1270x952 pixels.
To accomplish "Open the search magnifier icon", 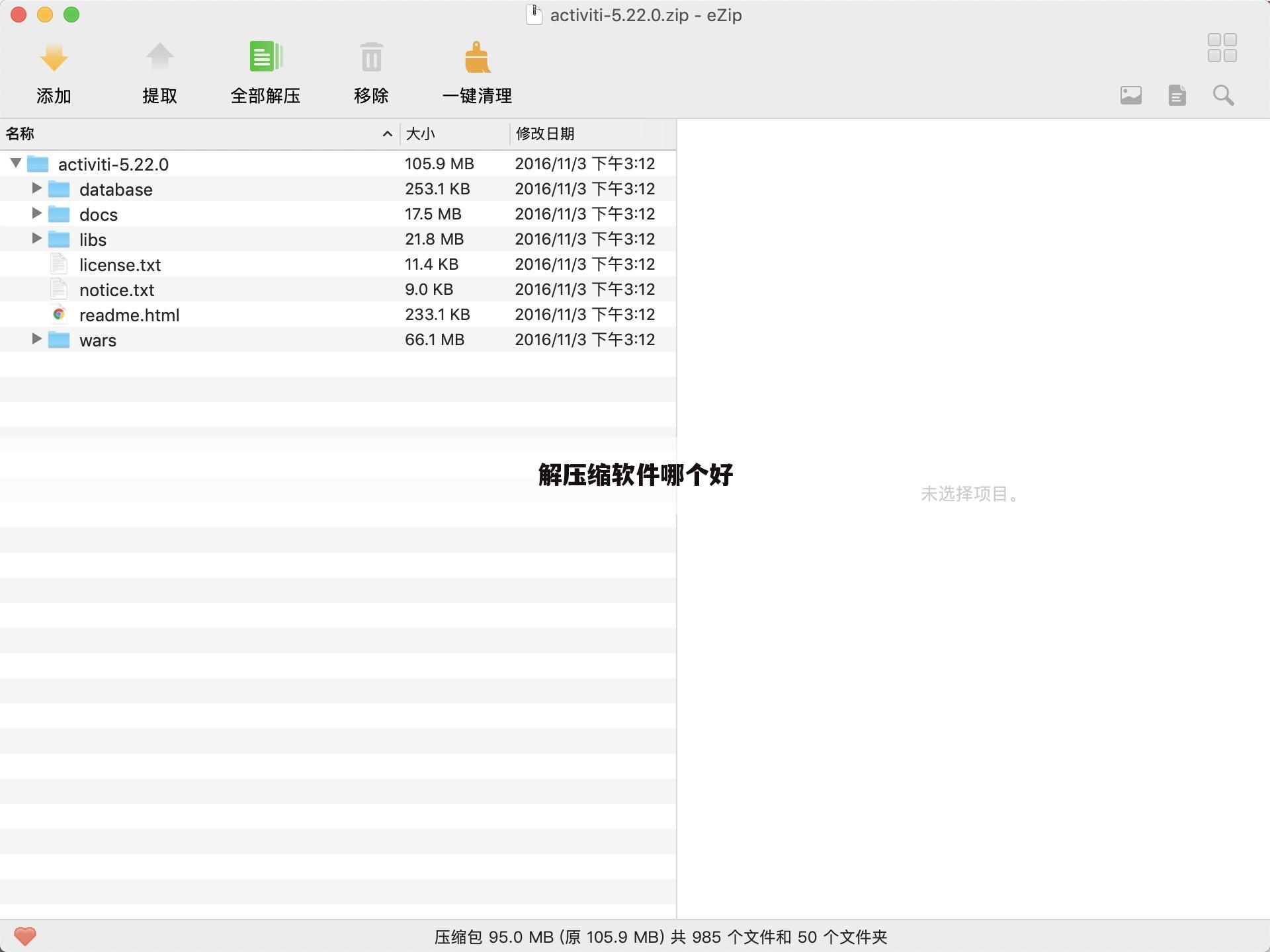I will pyautogui.click(x=1224, y=95).
